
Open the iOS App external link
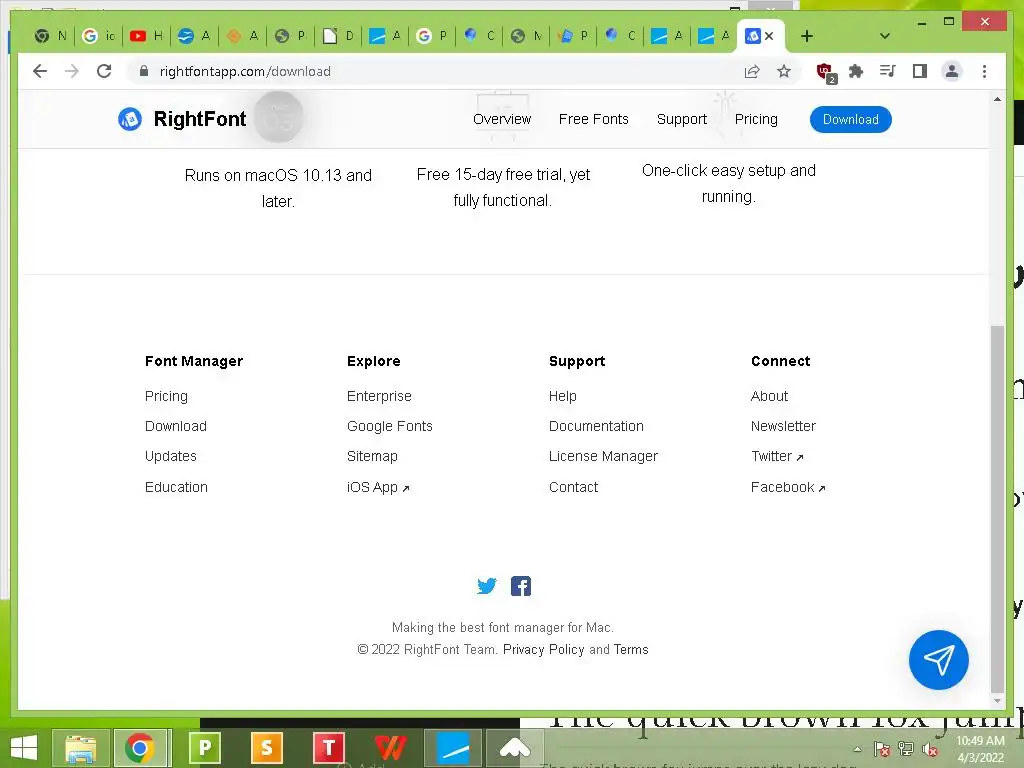[377, 487]
